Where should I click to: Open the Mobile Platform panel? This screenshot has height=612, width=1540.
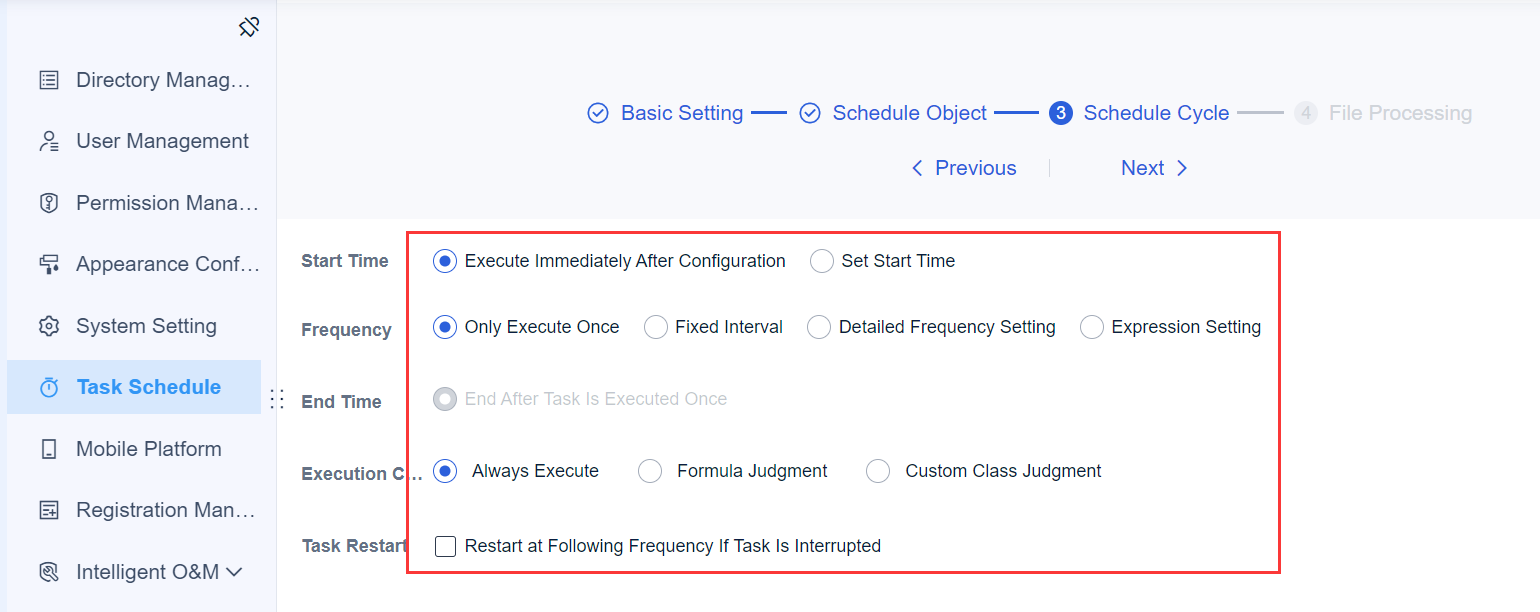pyautogui.click(x=50, y=448)
